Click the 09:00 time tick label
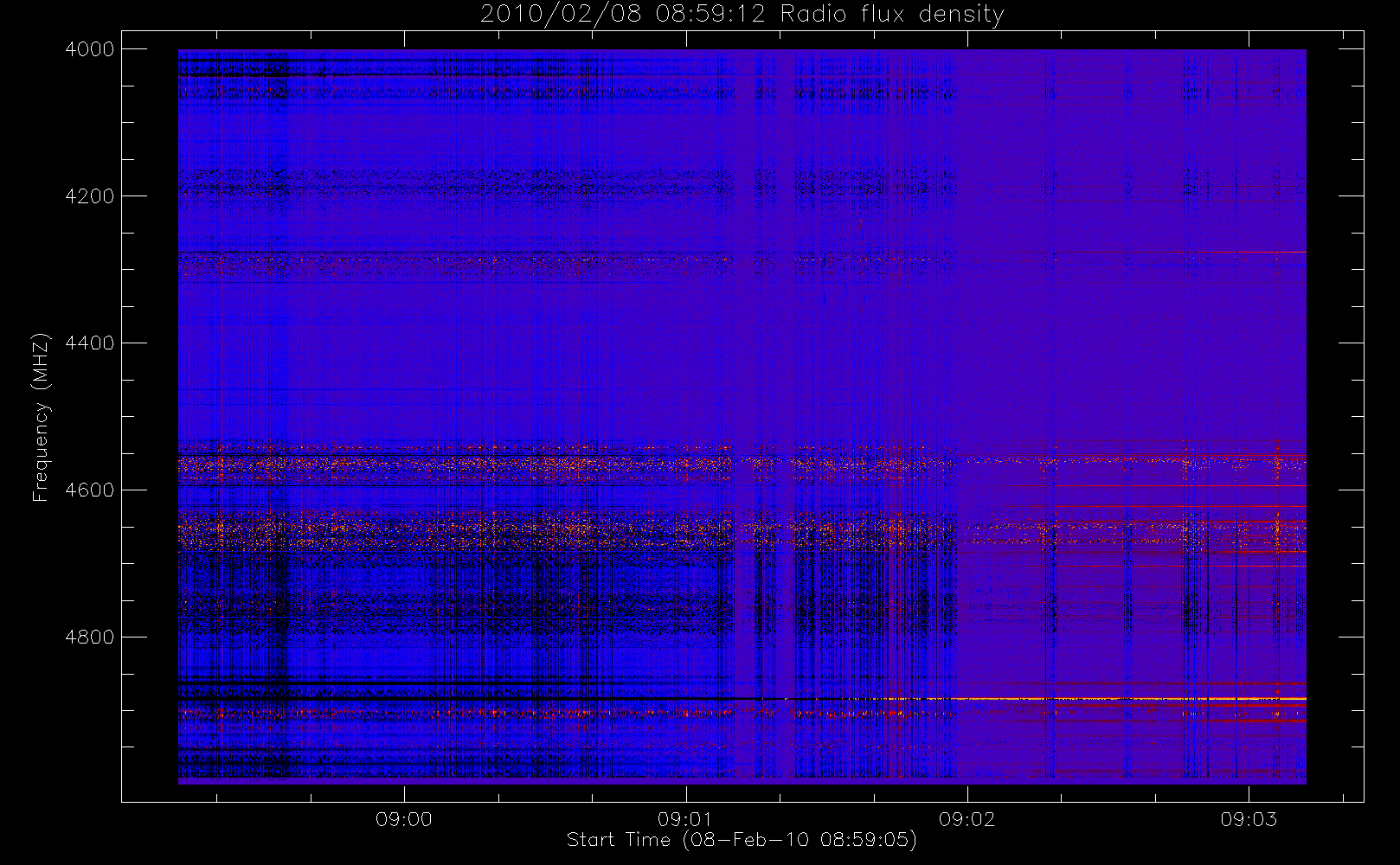1400x865 pixels. 404,819
